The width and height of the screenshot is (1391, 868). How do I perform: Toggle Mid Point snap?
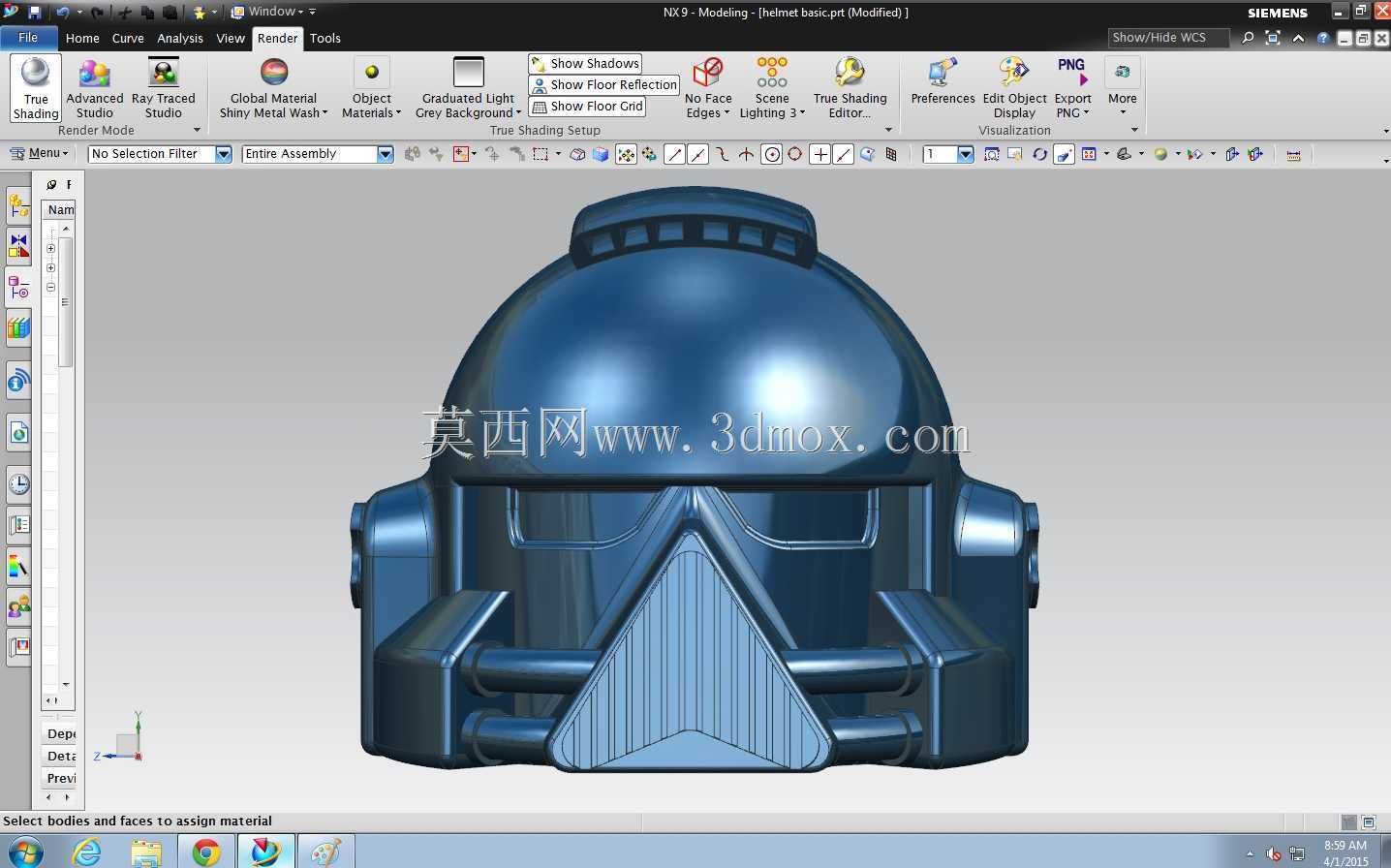point(697,154)
